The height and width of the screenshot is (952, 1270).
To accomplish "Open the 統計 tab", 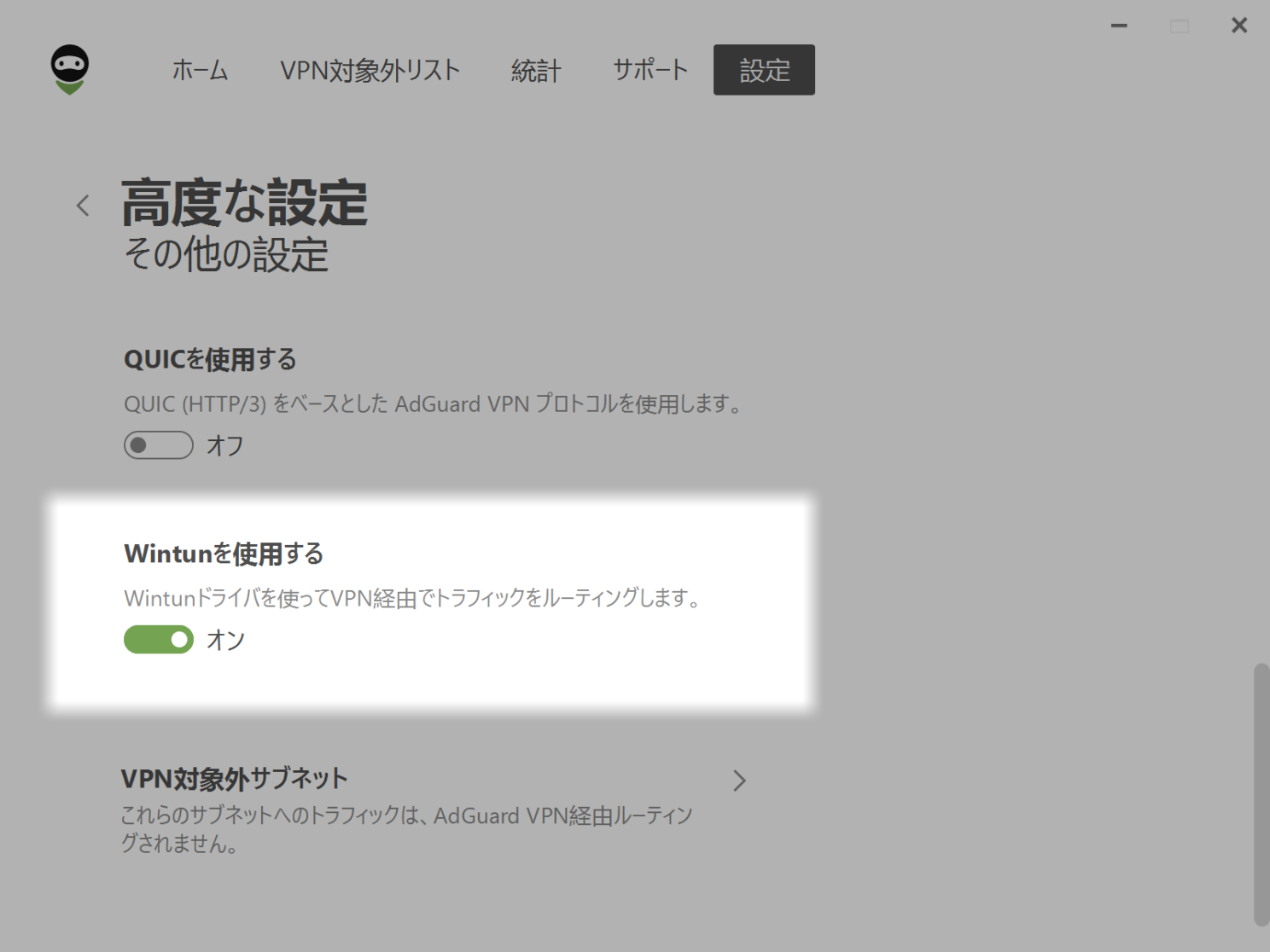I will point(536,70).
